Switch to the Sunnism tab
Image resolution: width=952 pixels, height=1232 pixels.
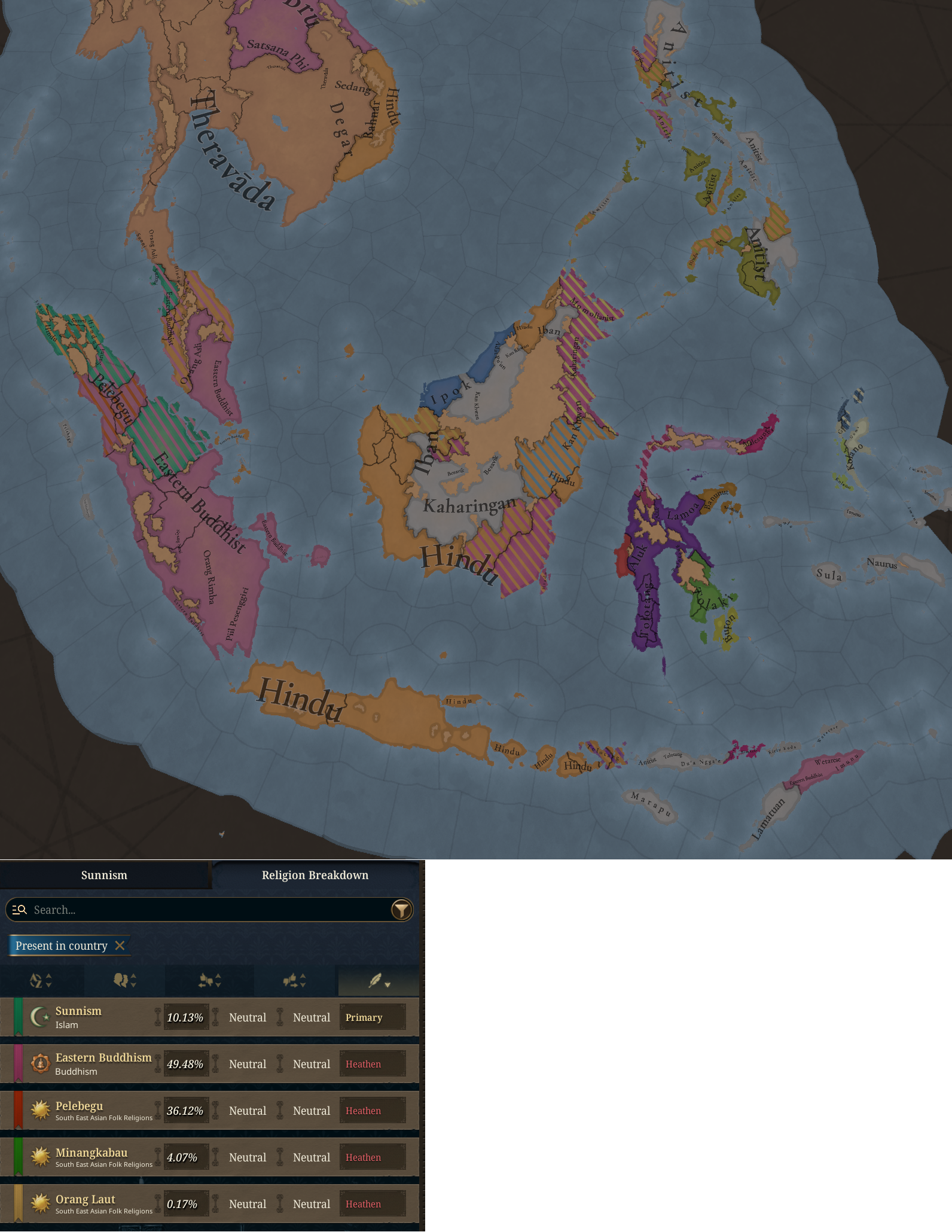coord(105,875)
